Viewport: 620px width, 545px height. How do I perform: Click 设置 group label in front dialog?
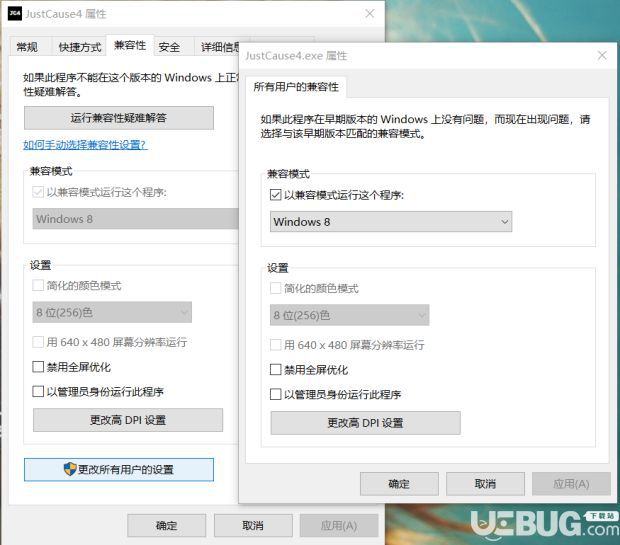tap(278, 268)
